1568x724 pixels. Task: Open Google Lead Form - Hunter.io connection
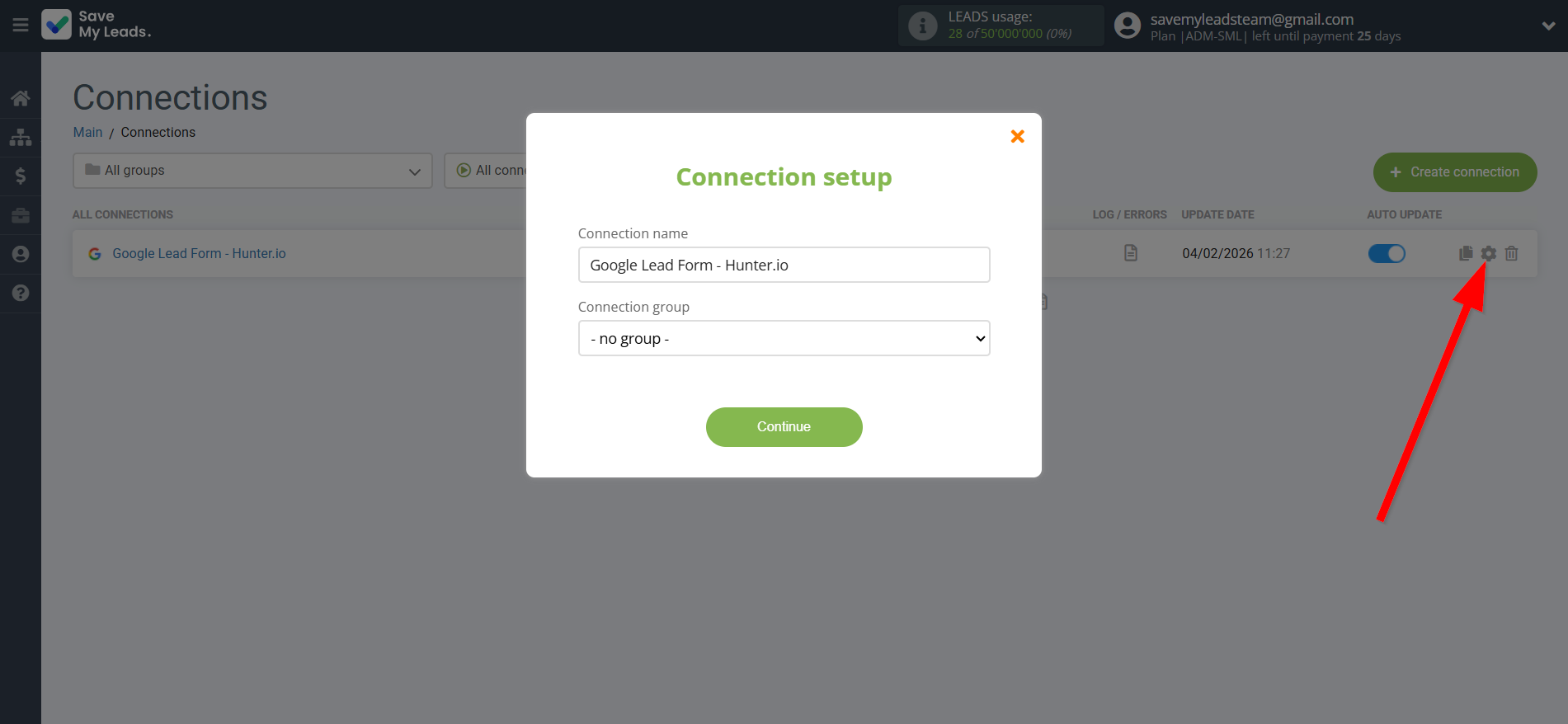pos(199,253)
